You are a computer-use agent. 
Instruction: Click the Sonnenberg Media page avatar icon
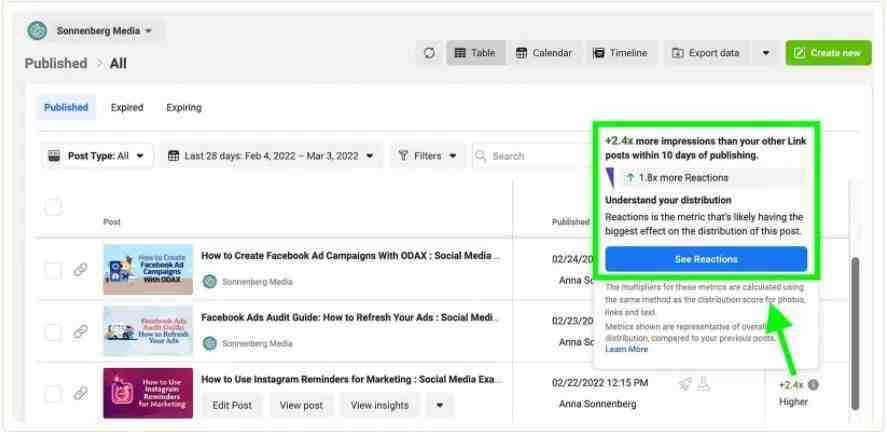37,31
